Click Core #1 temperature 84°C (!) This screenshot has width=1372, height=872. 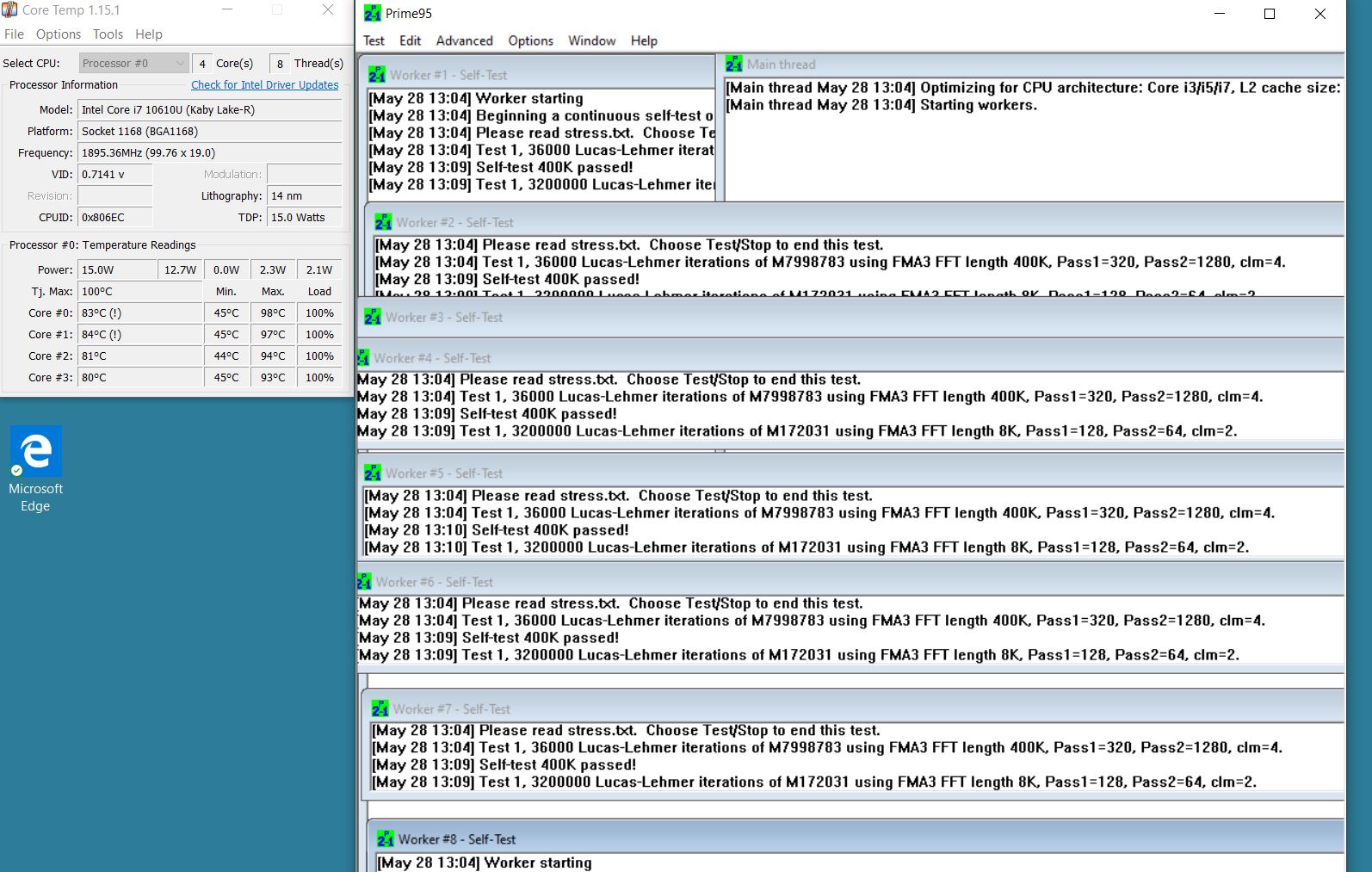[140, 335]
